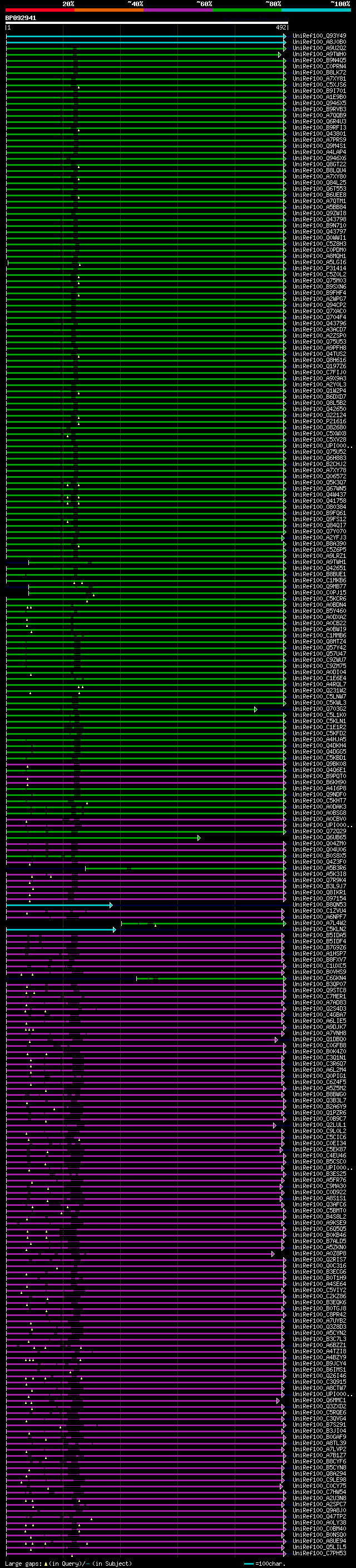Click the UniRef100_Q0WWI1 label
The height and width of the screenshot is (1568, 356).
pos(319,238)
